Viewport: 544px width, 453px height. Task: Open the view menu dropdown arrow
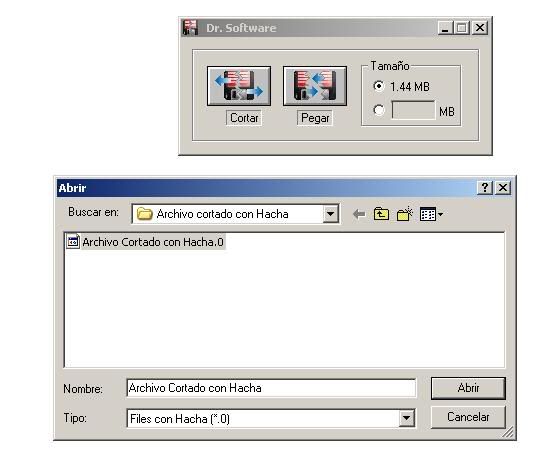click(440, 215)
